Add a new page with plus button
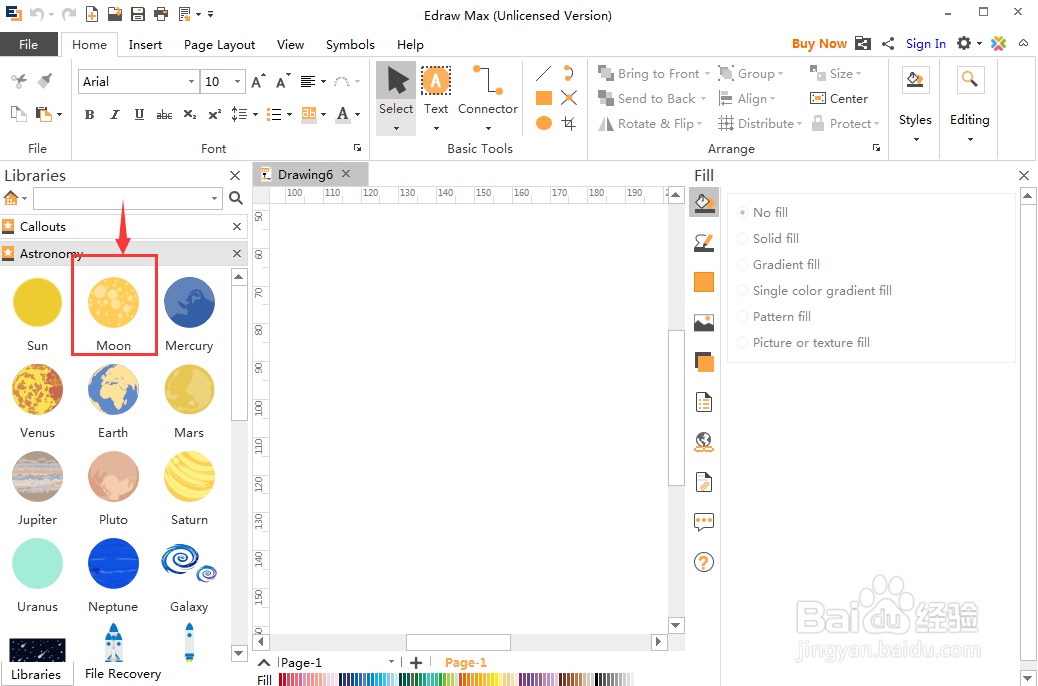Viewport: 1038px width, 686px height. point(416,662)
